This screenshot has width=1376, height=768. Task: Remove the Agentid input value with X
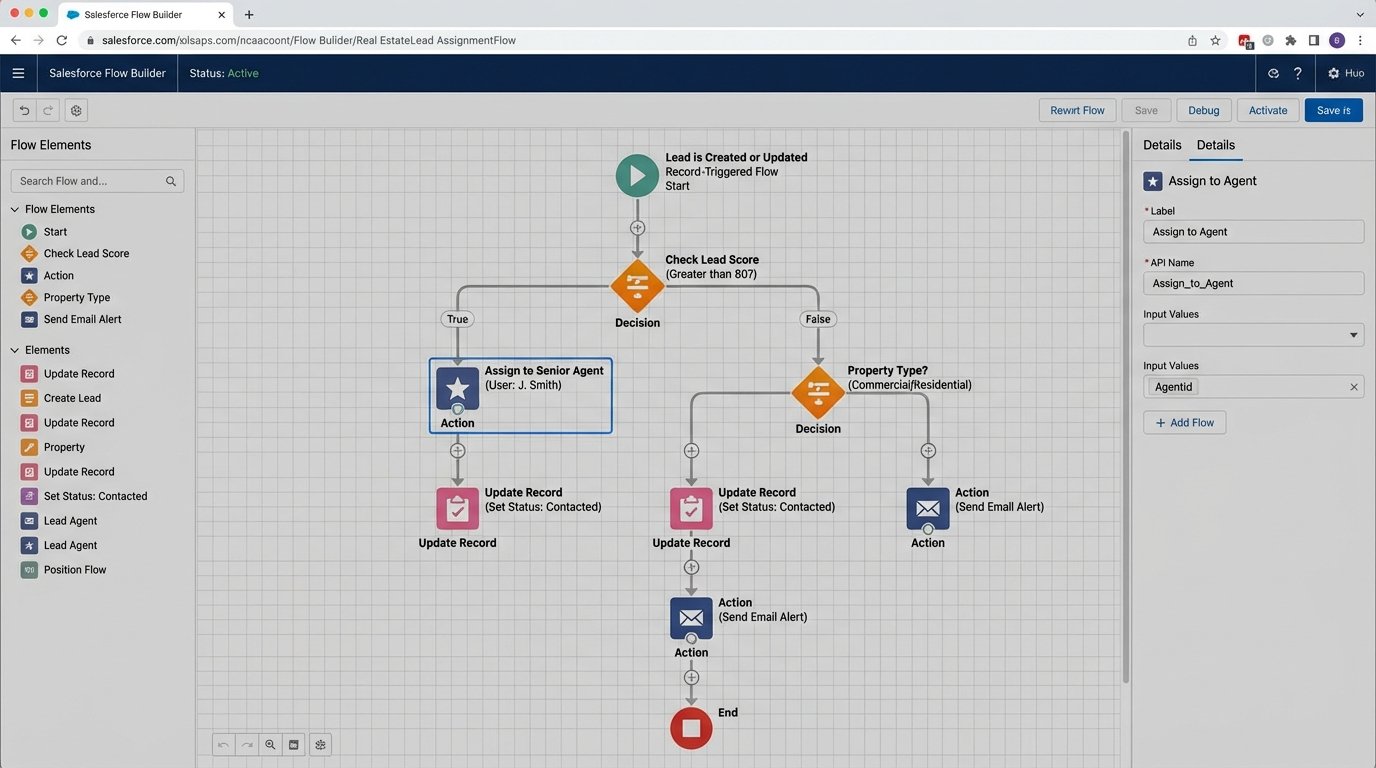1354,387
